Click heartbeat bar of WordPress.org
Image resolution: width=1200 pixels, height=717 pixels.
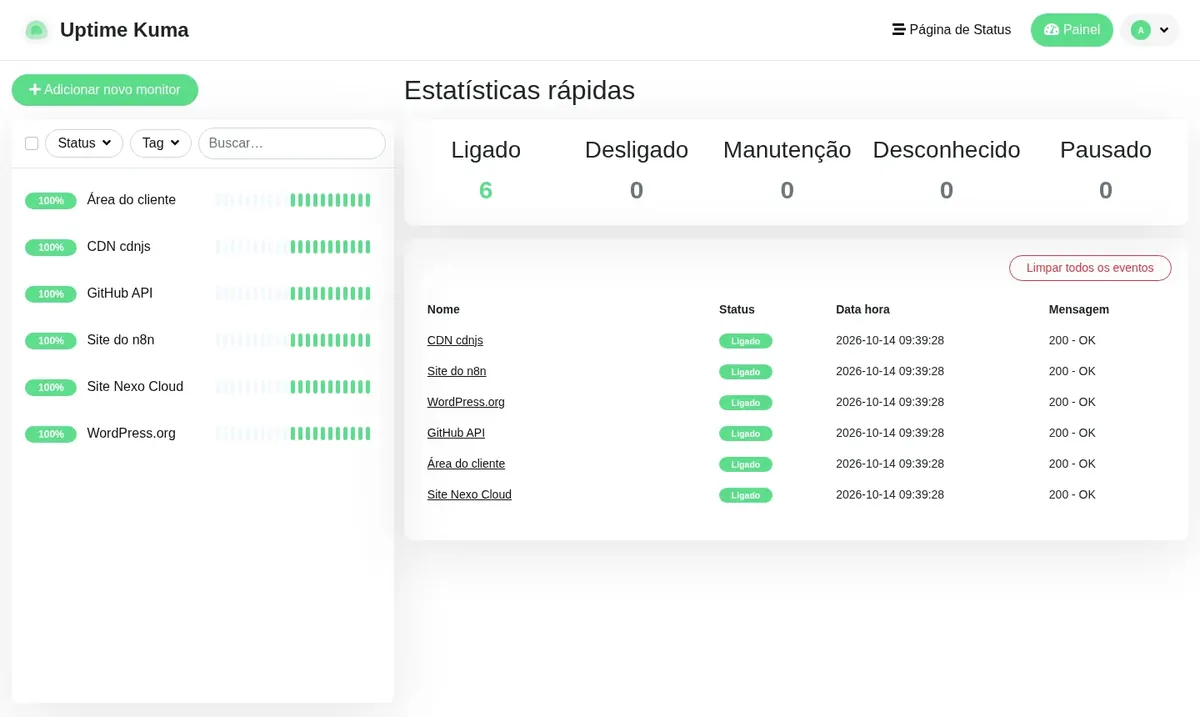pyautogui.click(x=293, y=433)
